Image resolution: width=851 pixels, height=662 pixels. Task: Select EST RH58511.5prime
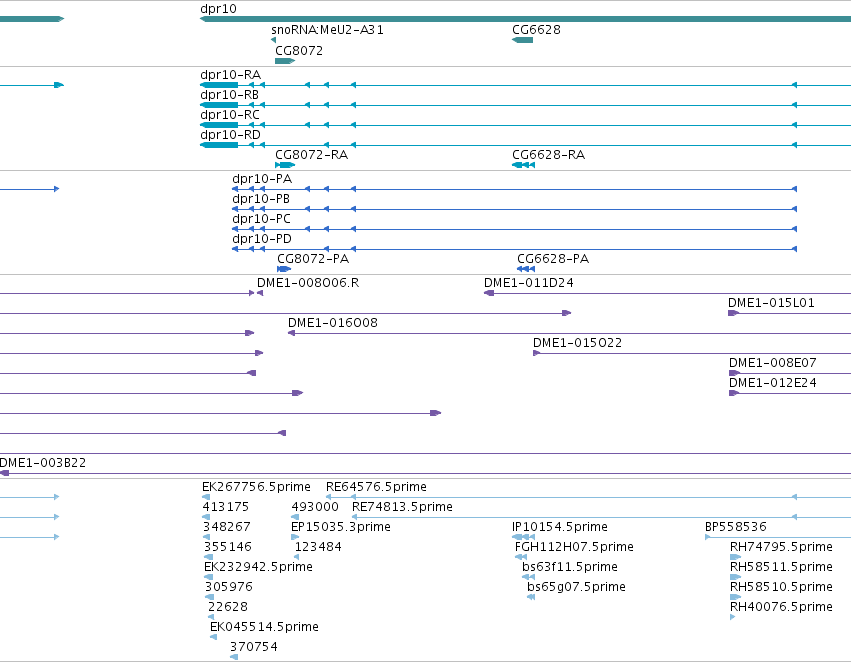(781, 567)
